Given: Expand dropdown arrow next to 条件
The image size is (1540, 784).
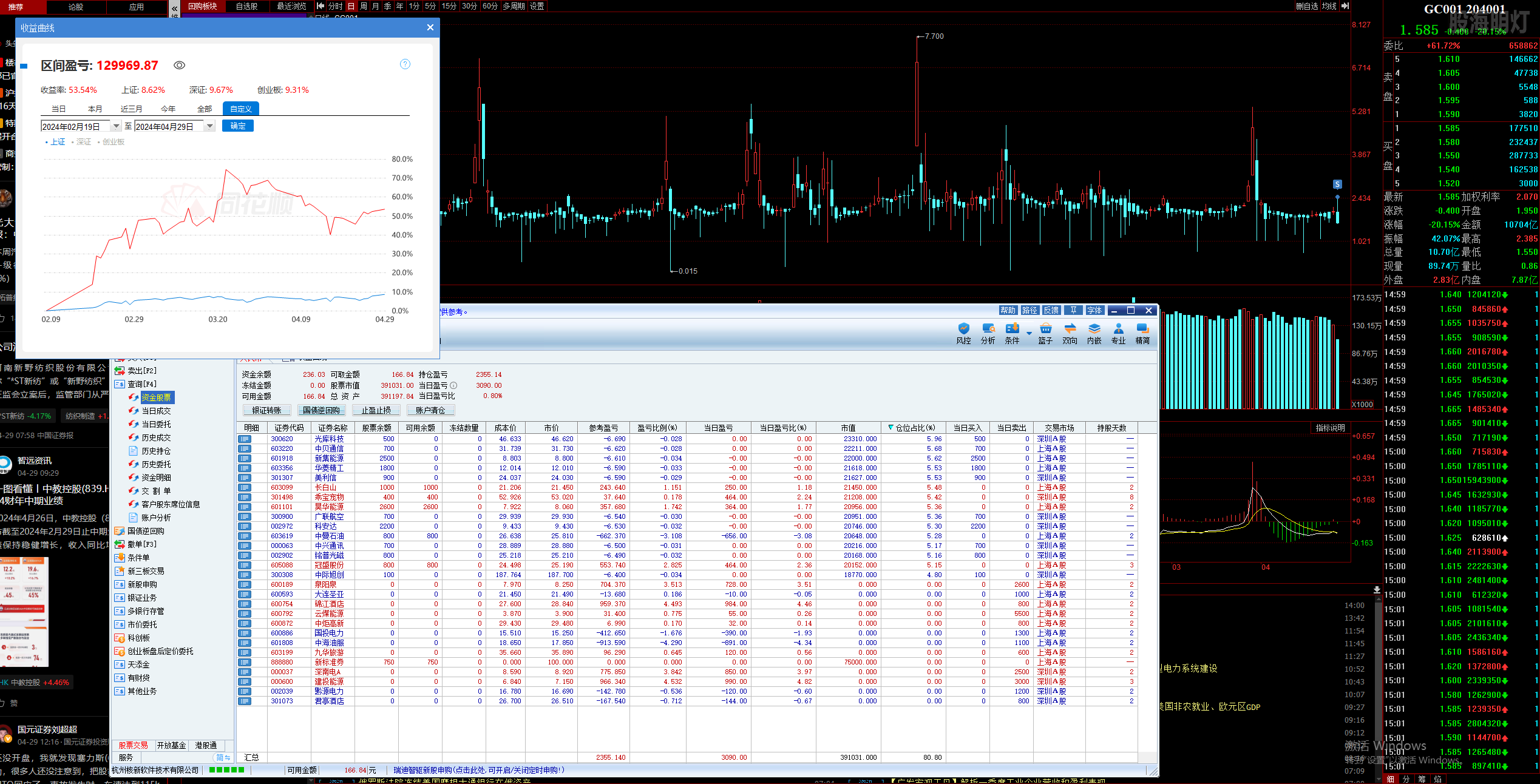Looking at the screenshot, I should (x=1029, y=333).
